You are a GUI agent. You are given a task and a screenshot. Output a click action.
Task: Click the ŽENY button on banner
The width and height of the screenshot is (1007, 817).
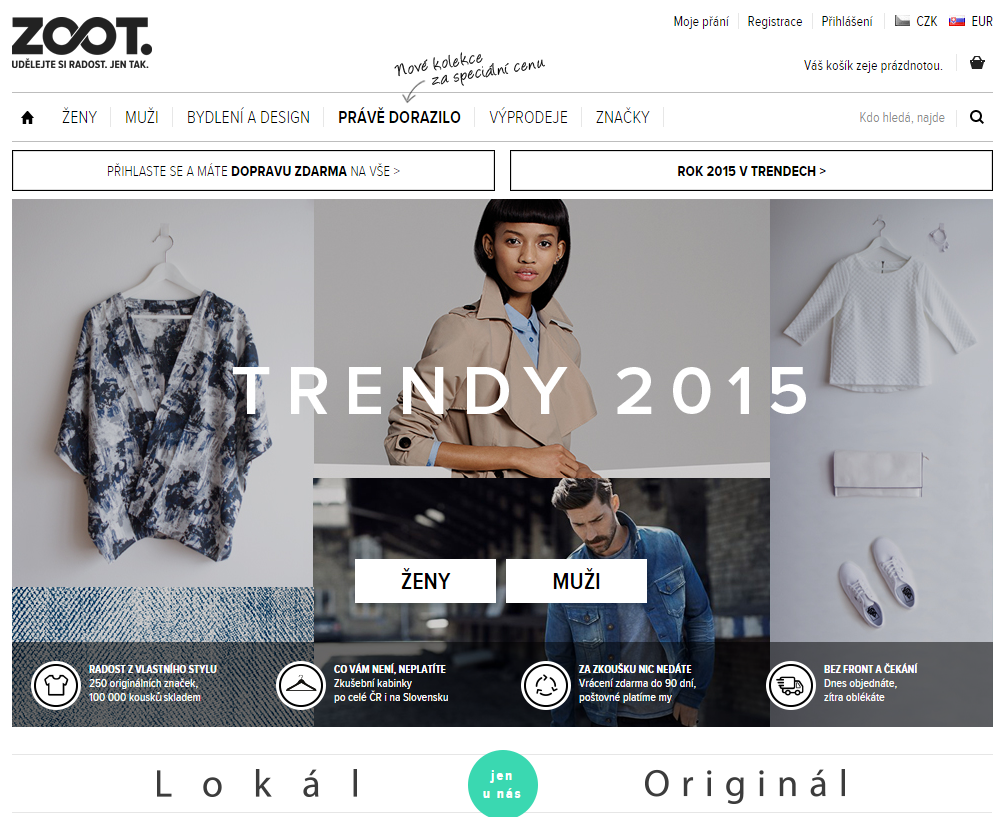point(425,581)
